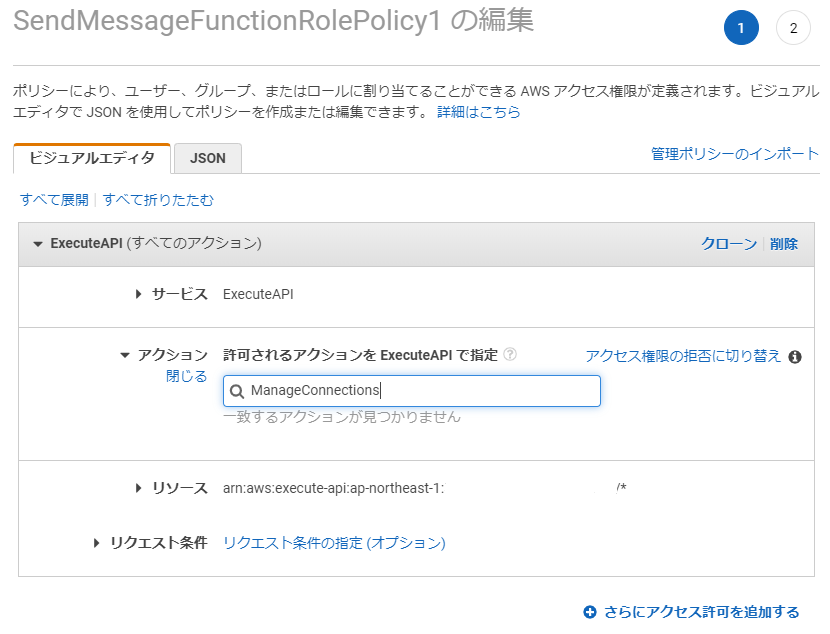Expand the サービス section
Screen dimensions: 830x634
click(x=139, y=294)
